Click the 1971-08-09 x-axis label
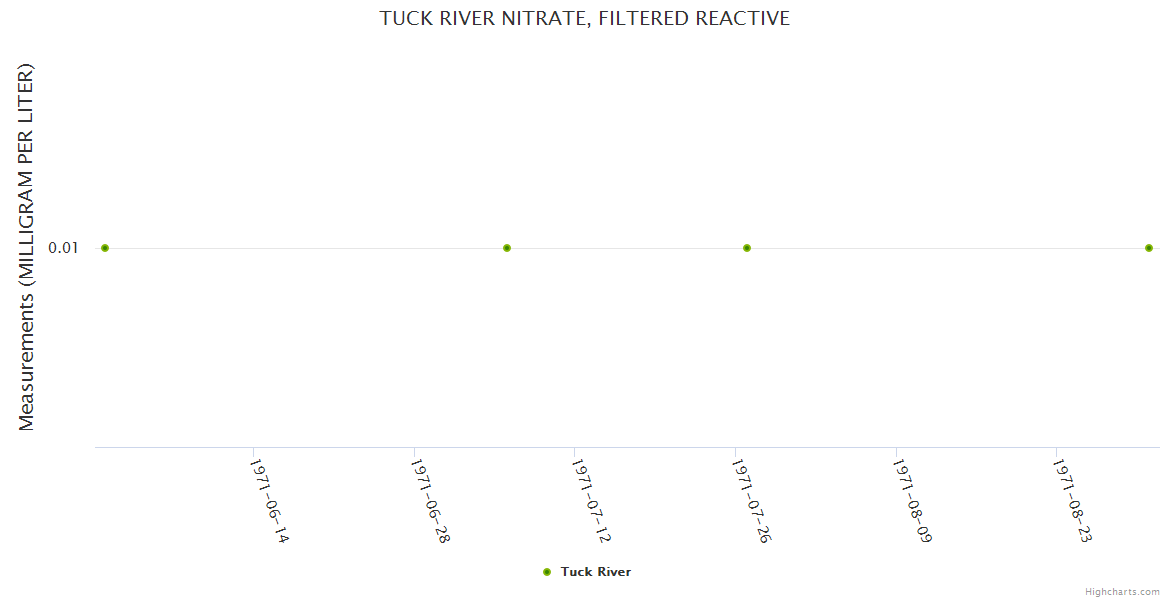The width and height of the screenshot is (1170, 600). [912, 501]
